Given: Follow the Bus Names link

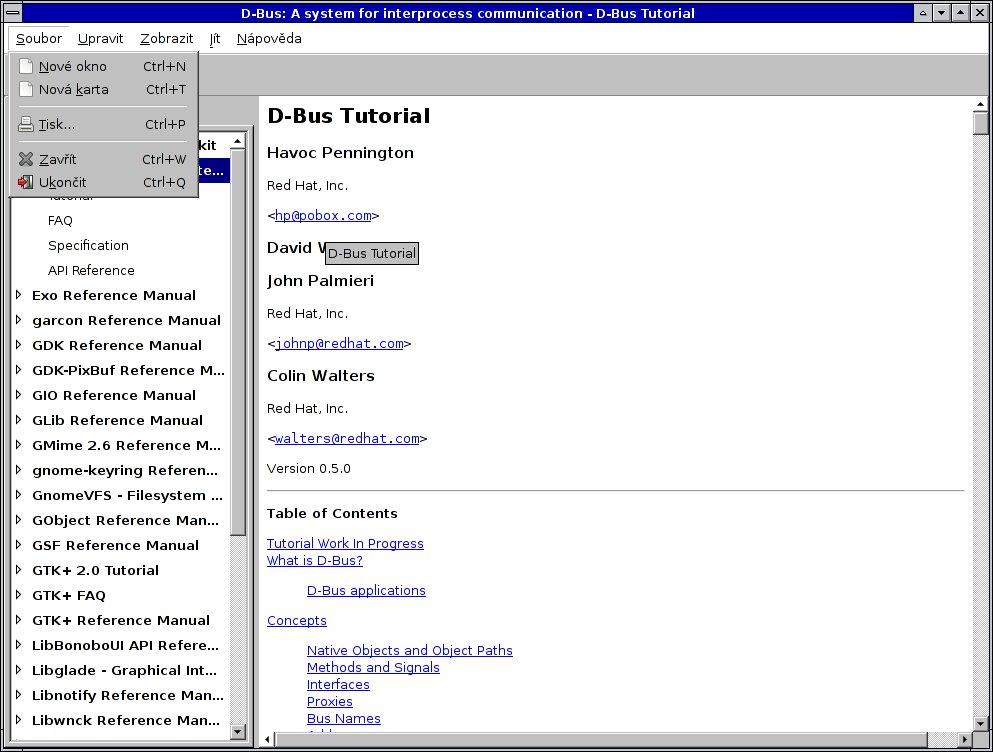Looking at the screenshot, I should click(x=344, y=719).
